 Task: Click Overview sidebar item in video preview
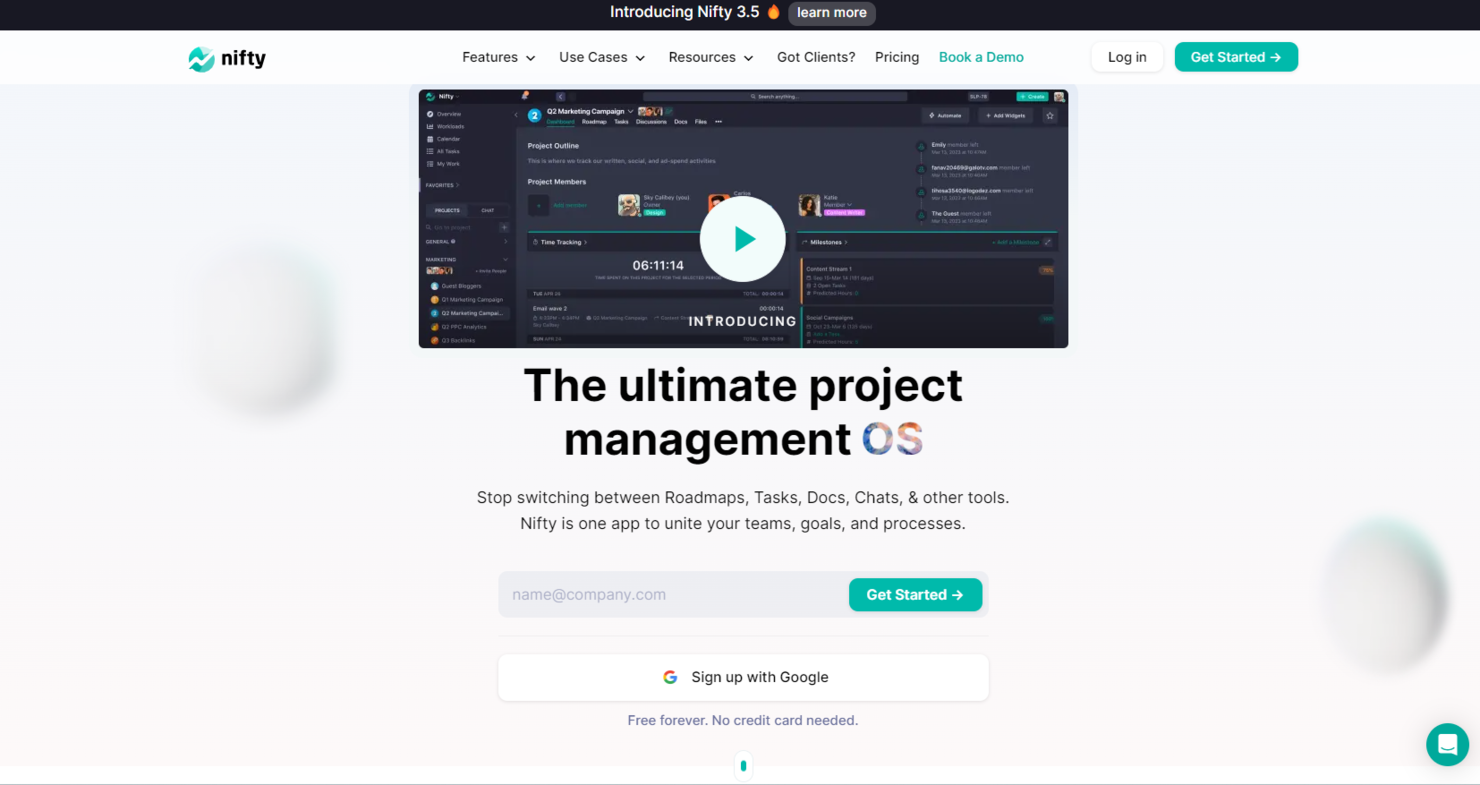click(x=444, y=114)
